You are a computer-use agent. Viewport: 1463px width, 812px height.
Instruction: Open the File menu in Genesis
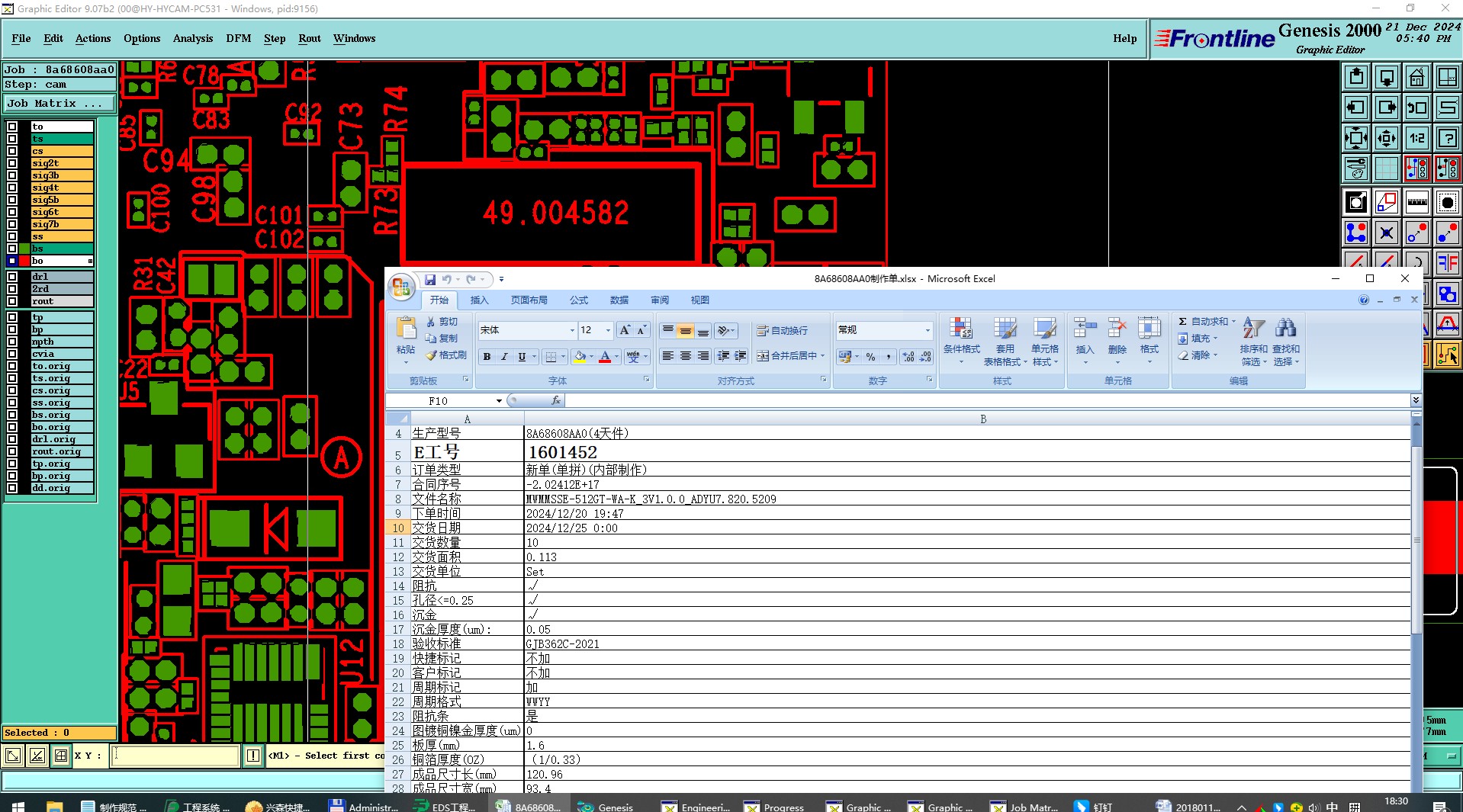click(x=21, y=38)
